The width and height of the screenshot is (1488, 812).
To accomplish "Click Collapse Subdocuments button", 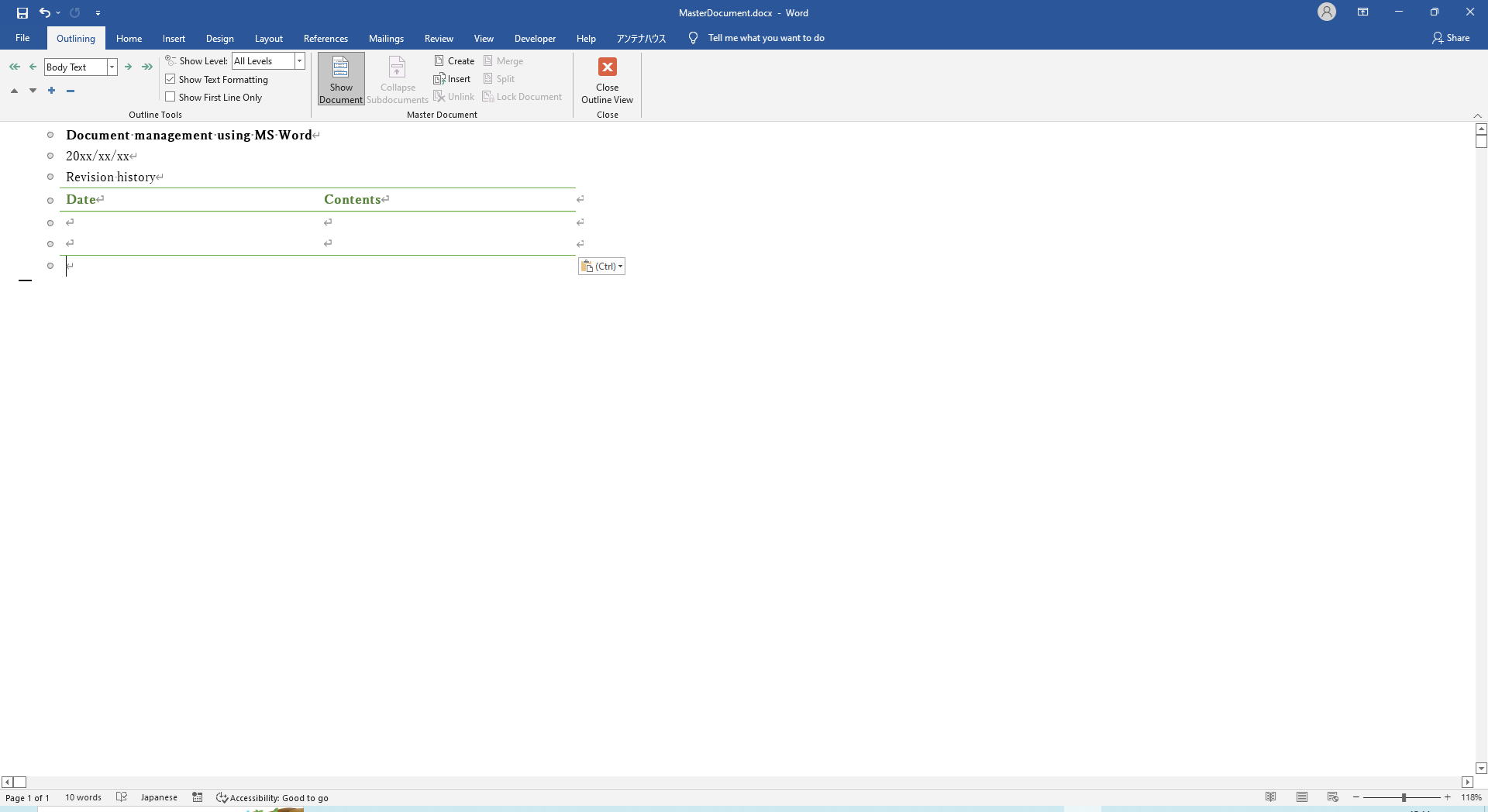I will pyautogui.click(x=398, y=79).
